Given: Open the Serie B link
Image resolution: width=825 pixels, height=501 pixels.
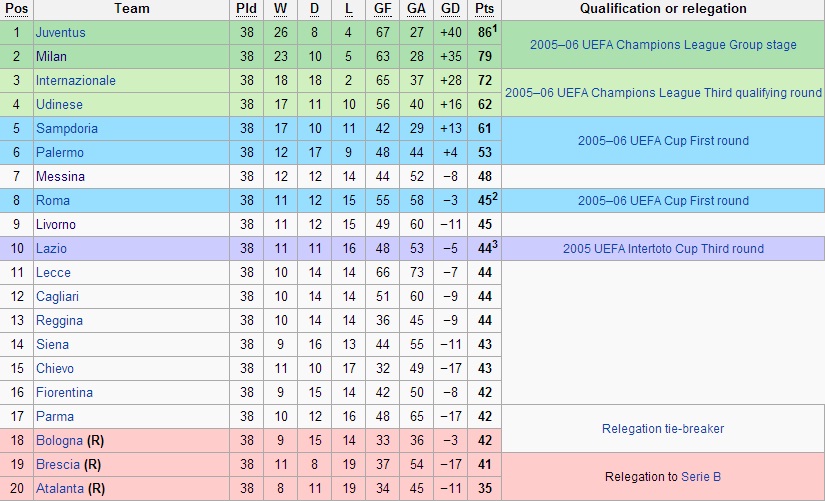Looking at the screenshot, I should [701, 477].
